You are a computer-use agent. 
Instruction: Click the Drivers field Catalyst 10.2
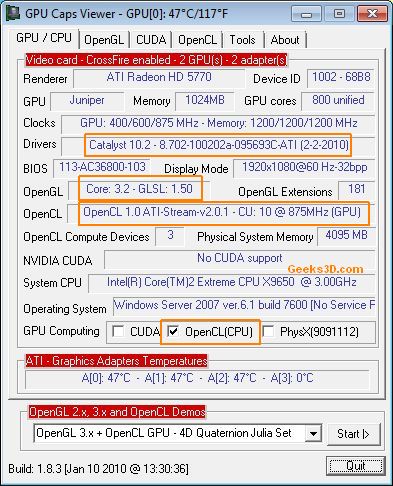click(218, 145)
